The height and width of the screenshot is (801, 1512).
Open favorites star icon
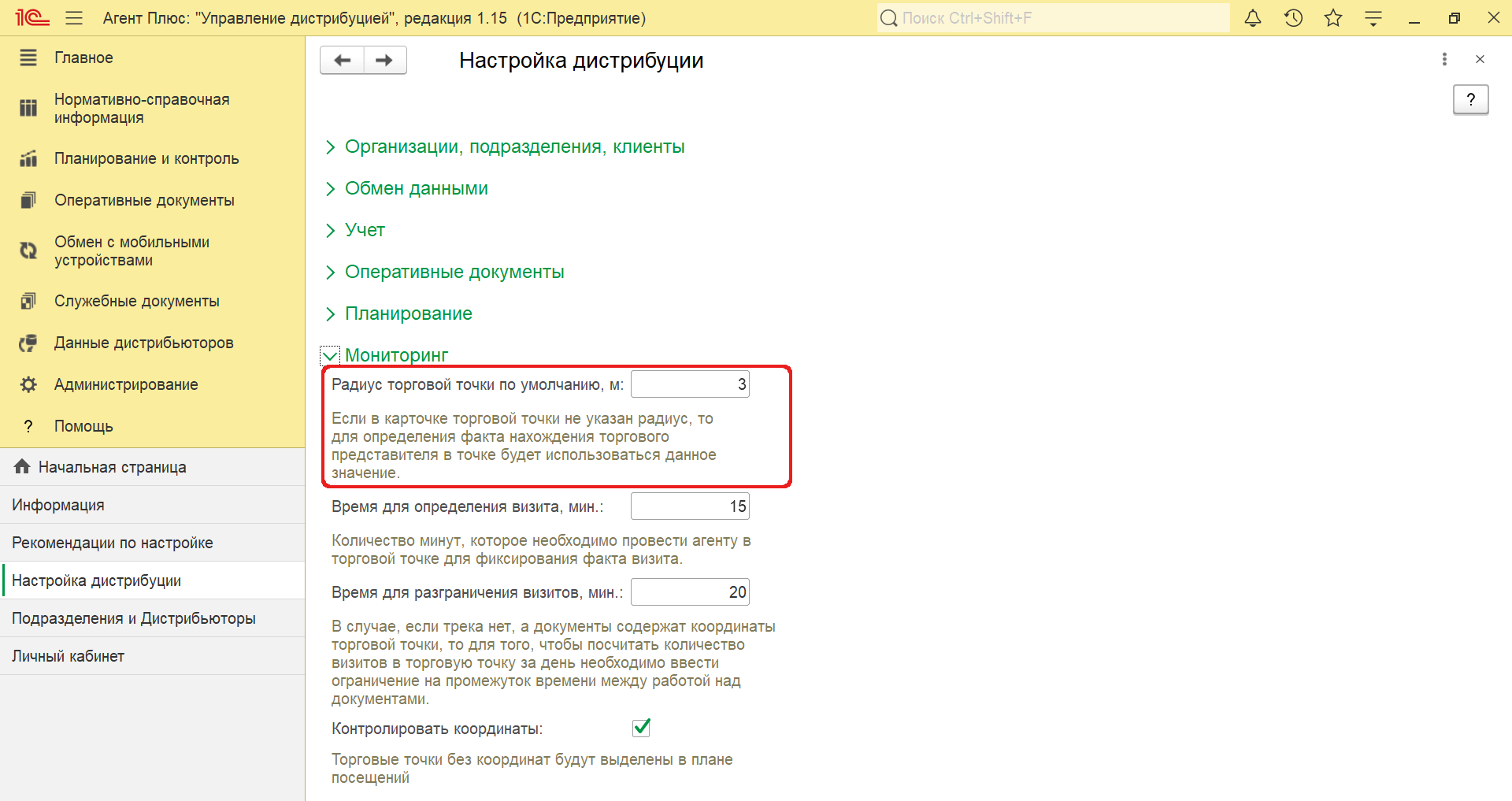(x=1333, y=18)
